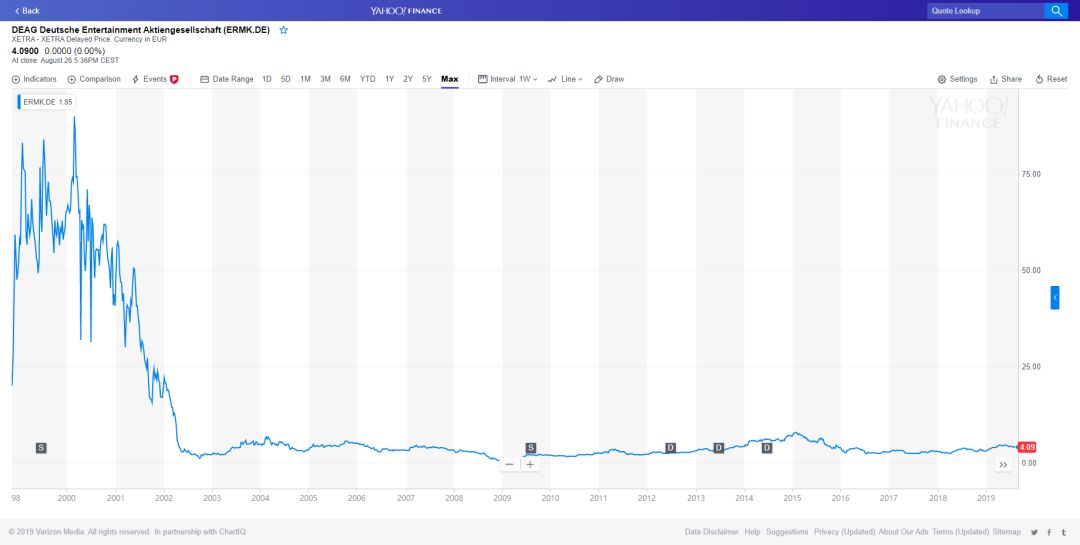The height and width of the screenshot is (545, 1080).
Task: Open chart Settings gear
Action: (x=957, y=79)
